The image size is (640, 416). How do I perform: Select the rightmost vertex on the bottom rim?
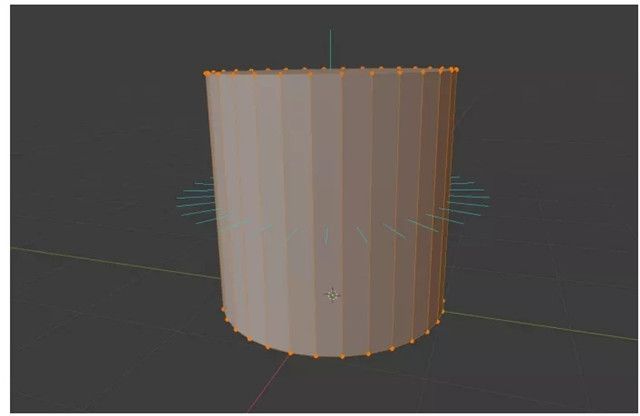click(x=444, y=301)
